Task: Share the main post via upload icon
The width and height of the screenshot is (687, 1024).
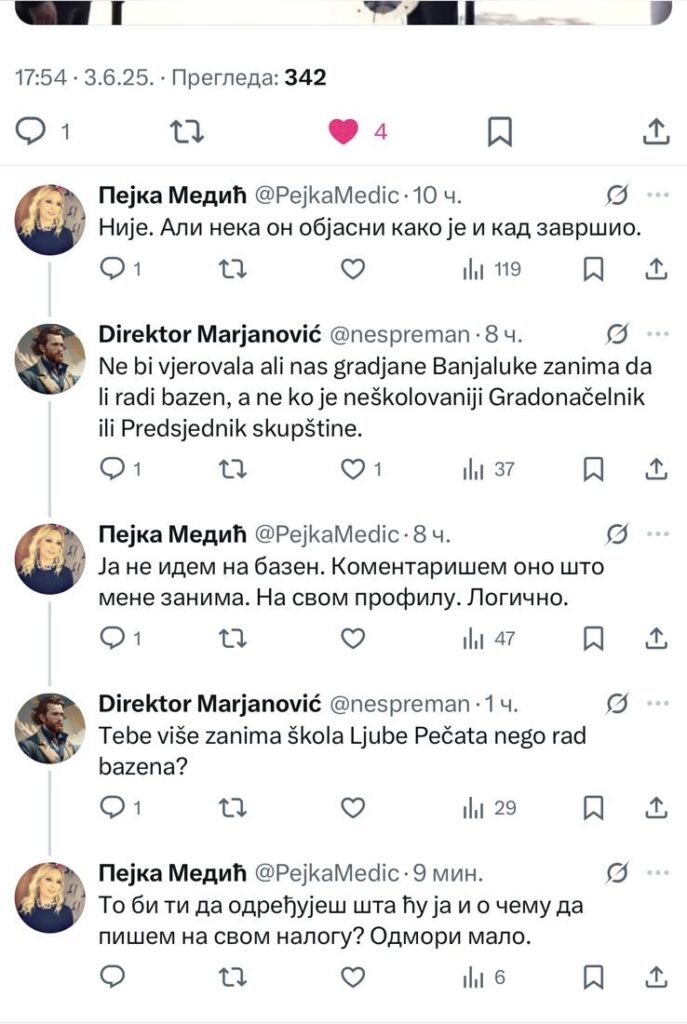Action: click(656, 131)
